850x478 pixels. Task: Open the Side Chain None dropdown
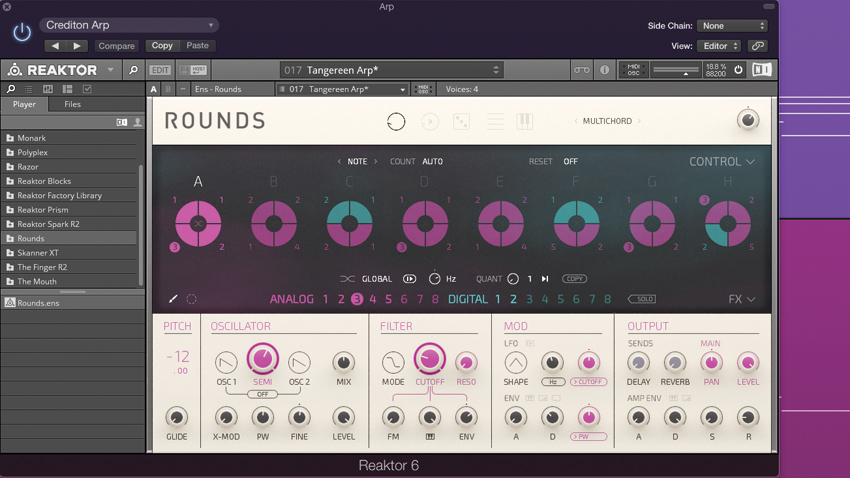coord(732,25)
